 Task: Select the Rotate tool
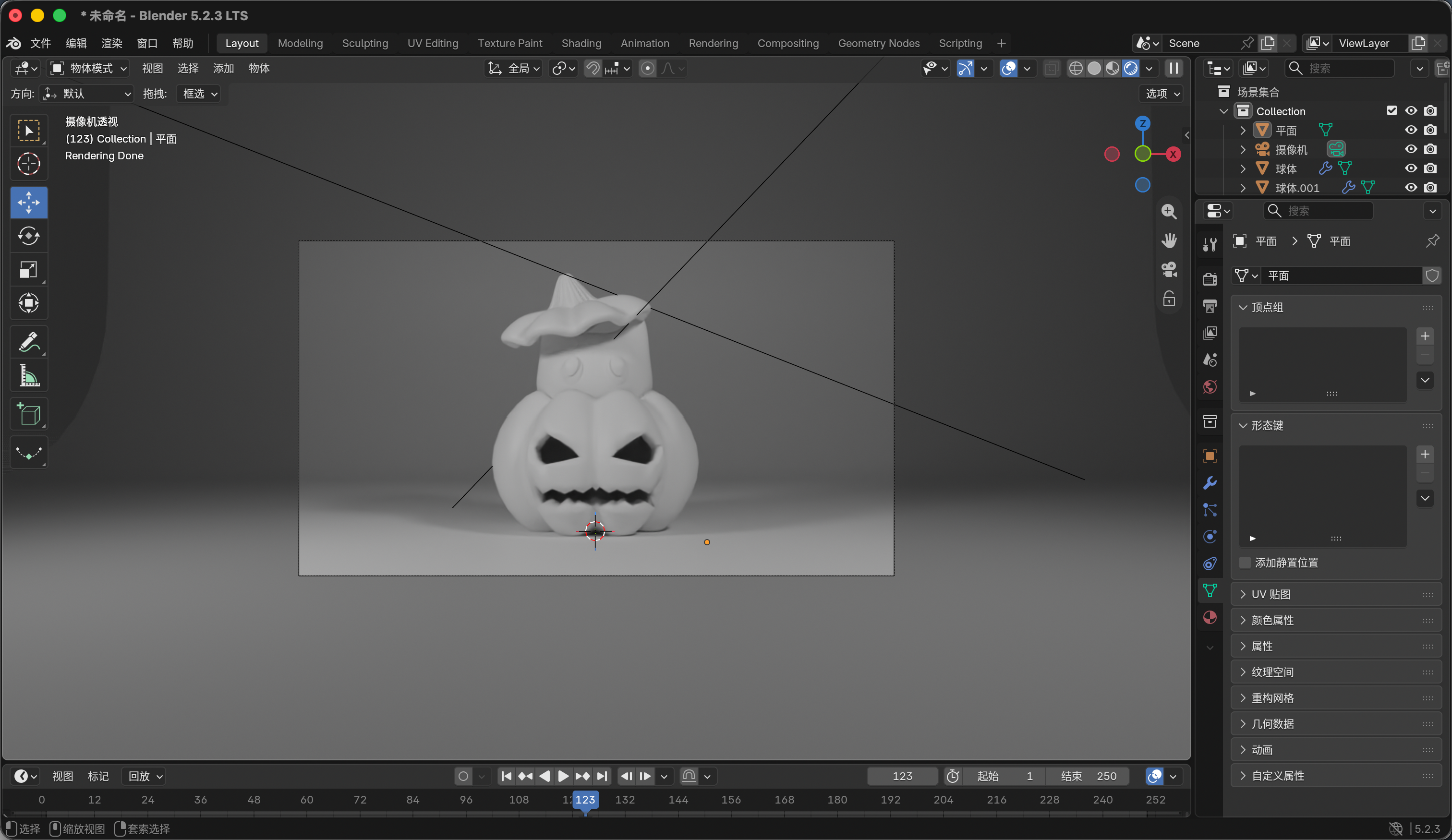[x=29, y=236]
